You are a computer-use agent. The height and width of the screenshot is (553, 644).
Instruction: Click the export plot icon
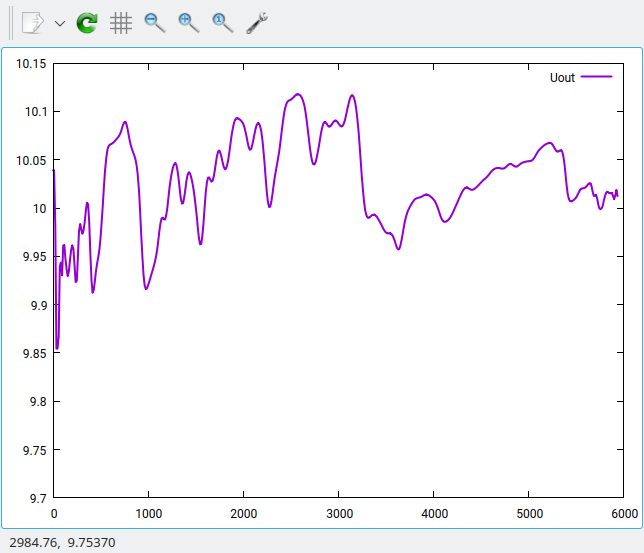coord(33,23)
